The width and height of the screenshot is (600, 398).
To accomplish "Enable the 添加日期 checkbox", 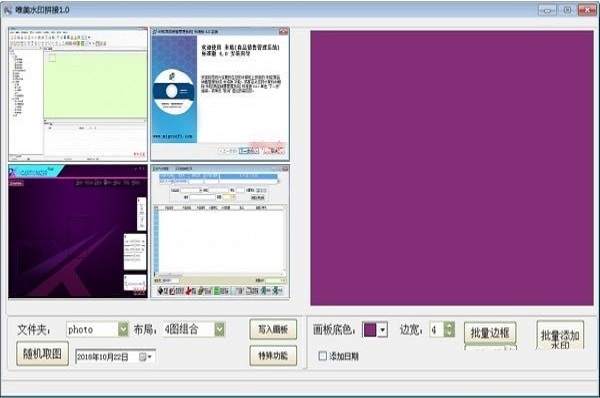I will (323, 356).
